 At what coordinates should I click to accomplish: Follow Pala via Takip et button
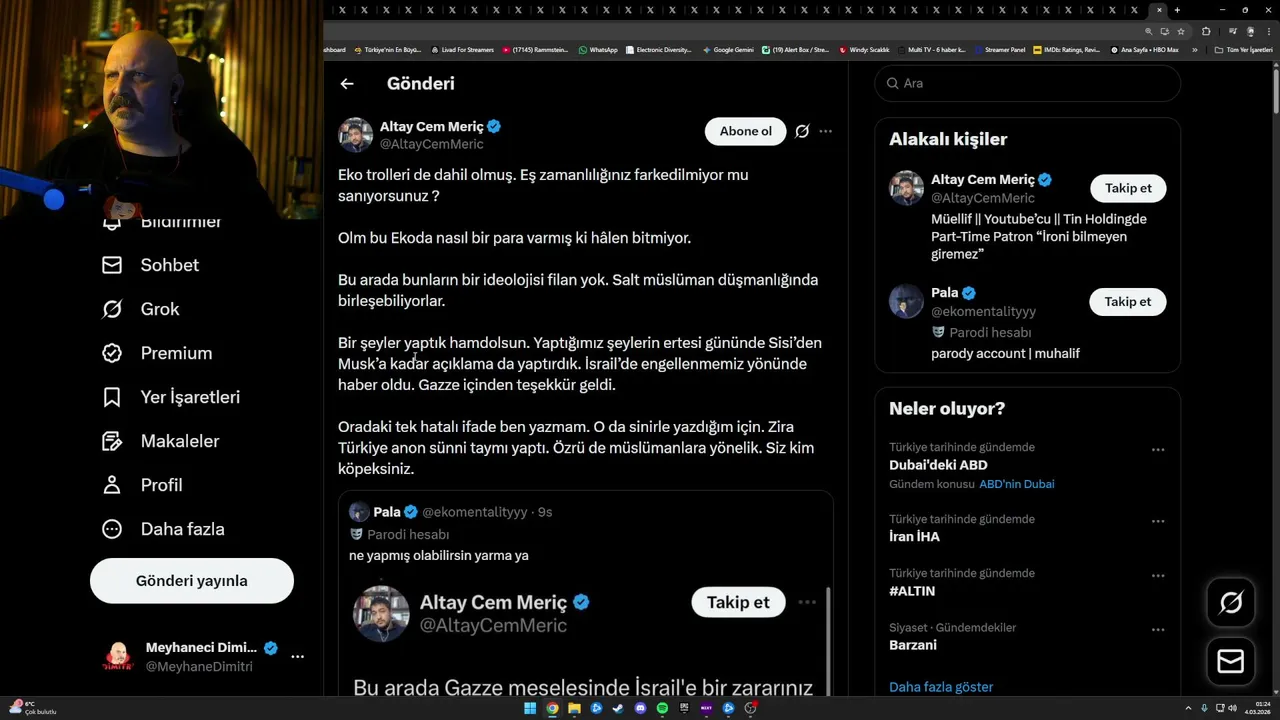(1128, 301)
